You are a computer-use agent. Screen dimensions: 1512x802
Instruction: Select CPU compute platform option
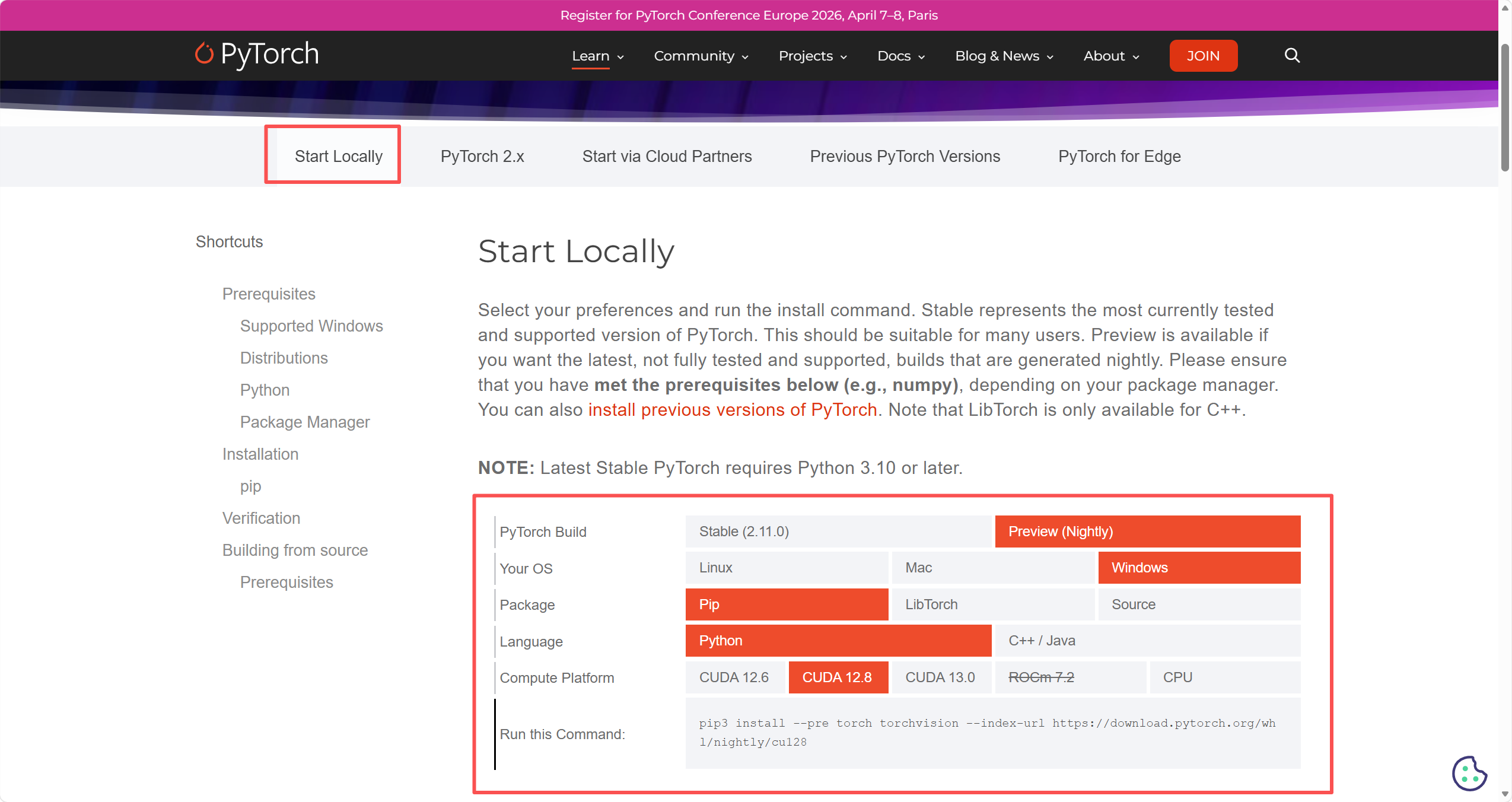[x=1224, y=677]
